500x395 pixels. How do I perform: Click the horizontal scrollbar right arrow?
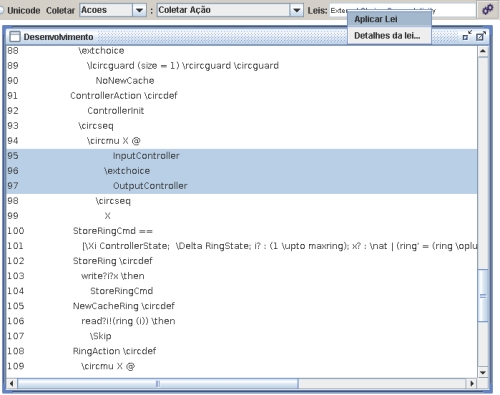(471, 383)
